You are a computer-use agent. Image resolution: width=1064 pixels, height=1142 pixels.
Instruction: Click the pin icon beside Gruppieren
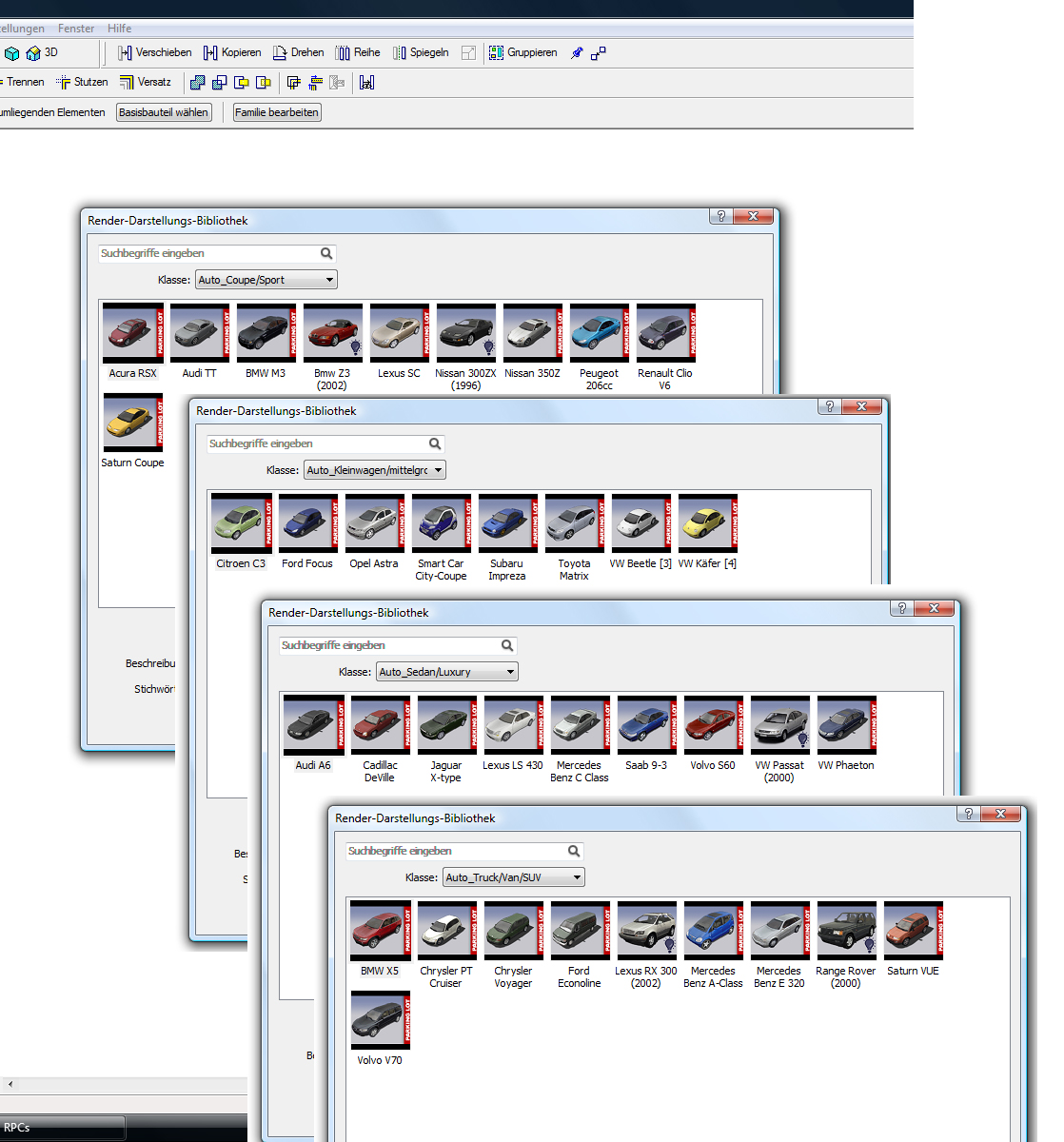577,53
